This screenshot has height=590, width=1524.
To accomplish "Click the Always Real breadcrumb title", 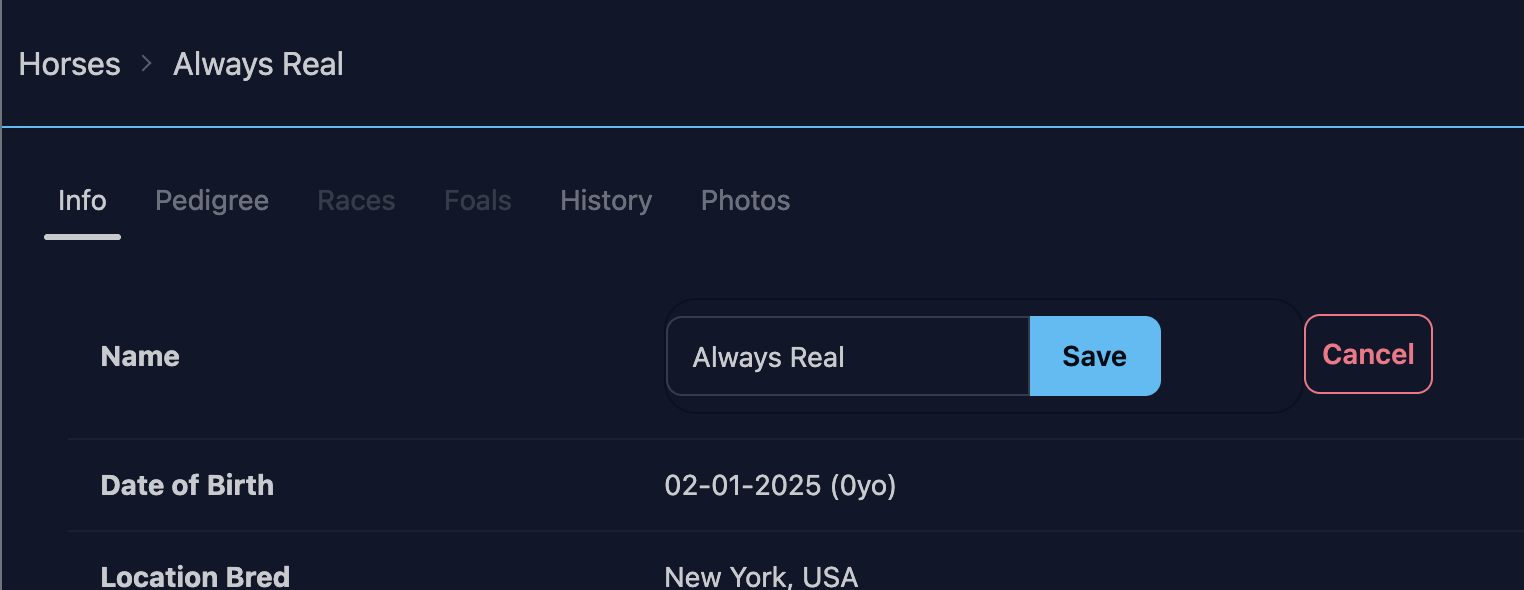I will pyautogui.click(x=258, y=65).
